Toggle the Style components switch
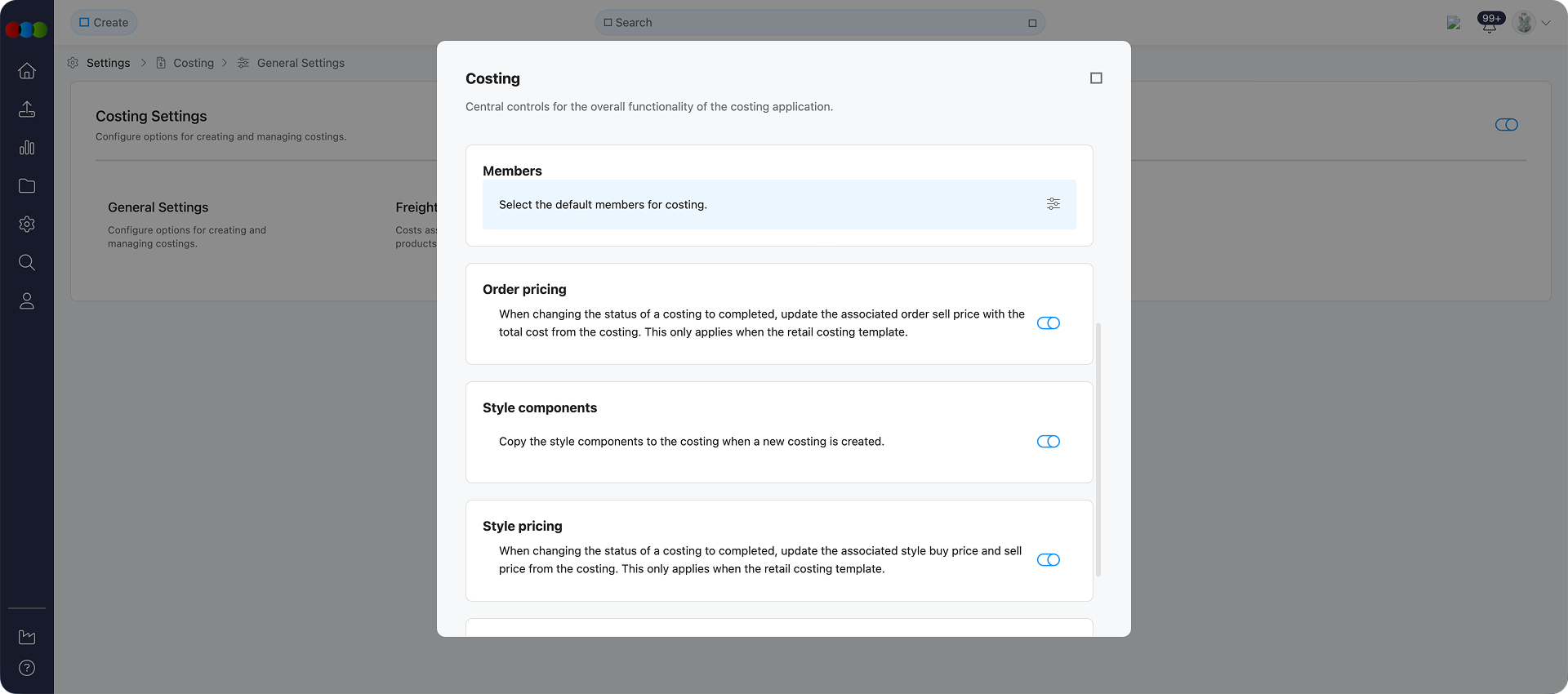Image resolution: width=1568 pixels, height=694 pixels. (1048, 442)
